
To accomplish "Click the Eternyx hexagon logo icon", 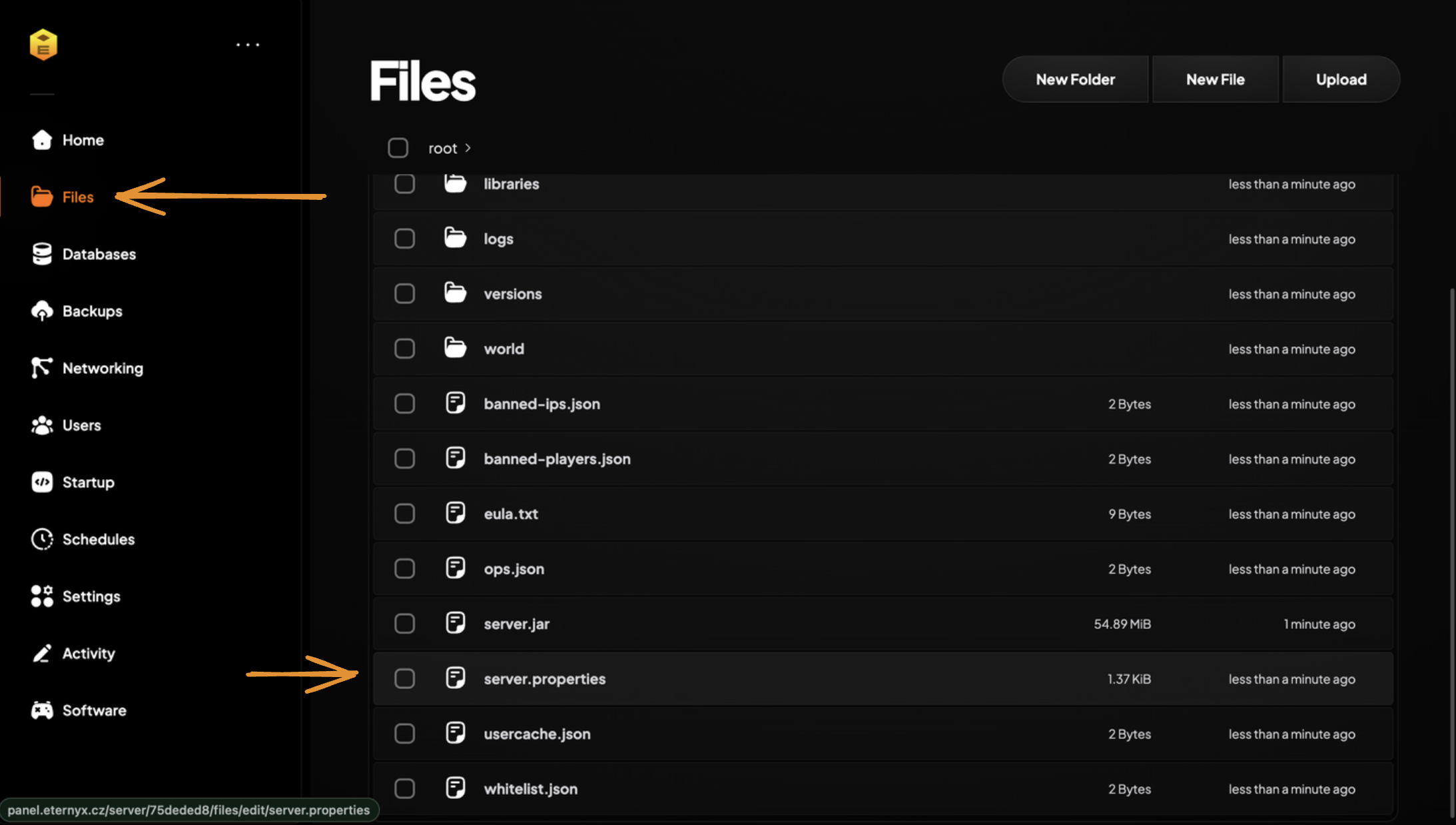I will click(43, 45).
